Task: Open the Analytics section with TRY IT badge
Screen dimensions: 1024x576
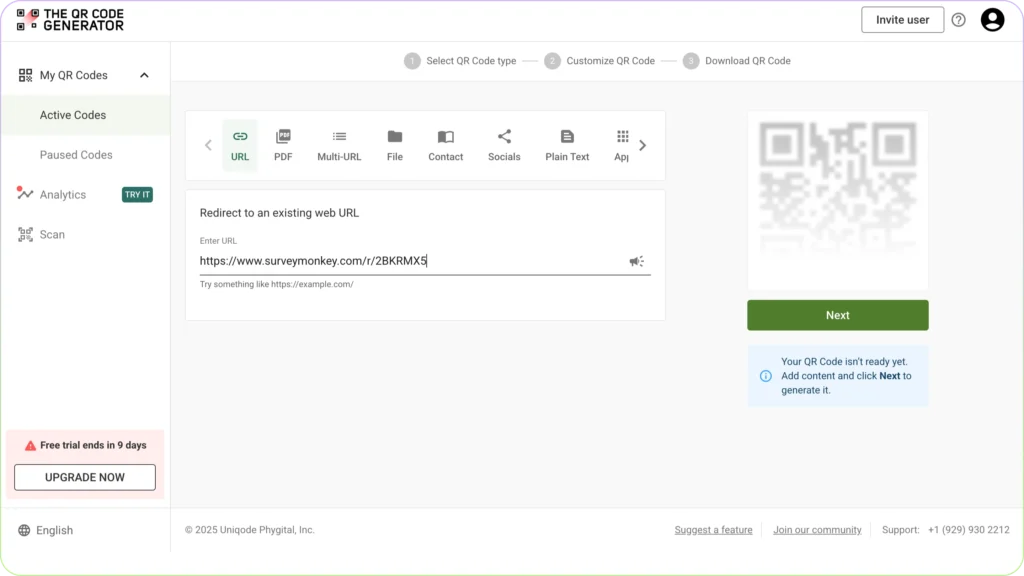Action: (x=62, y=194)
